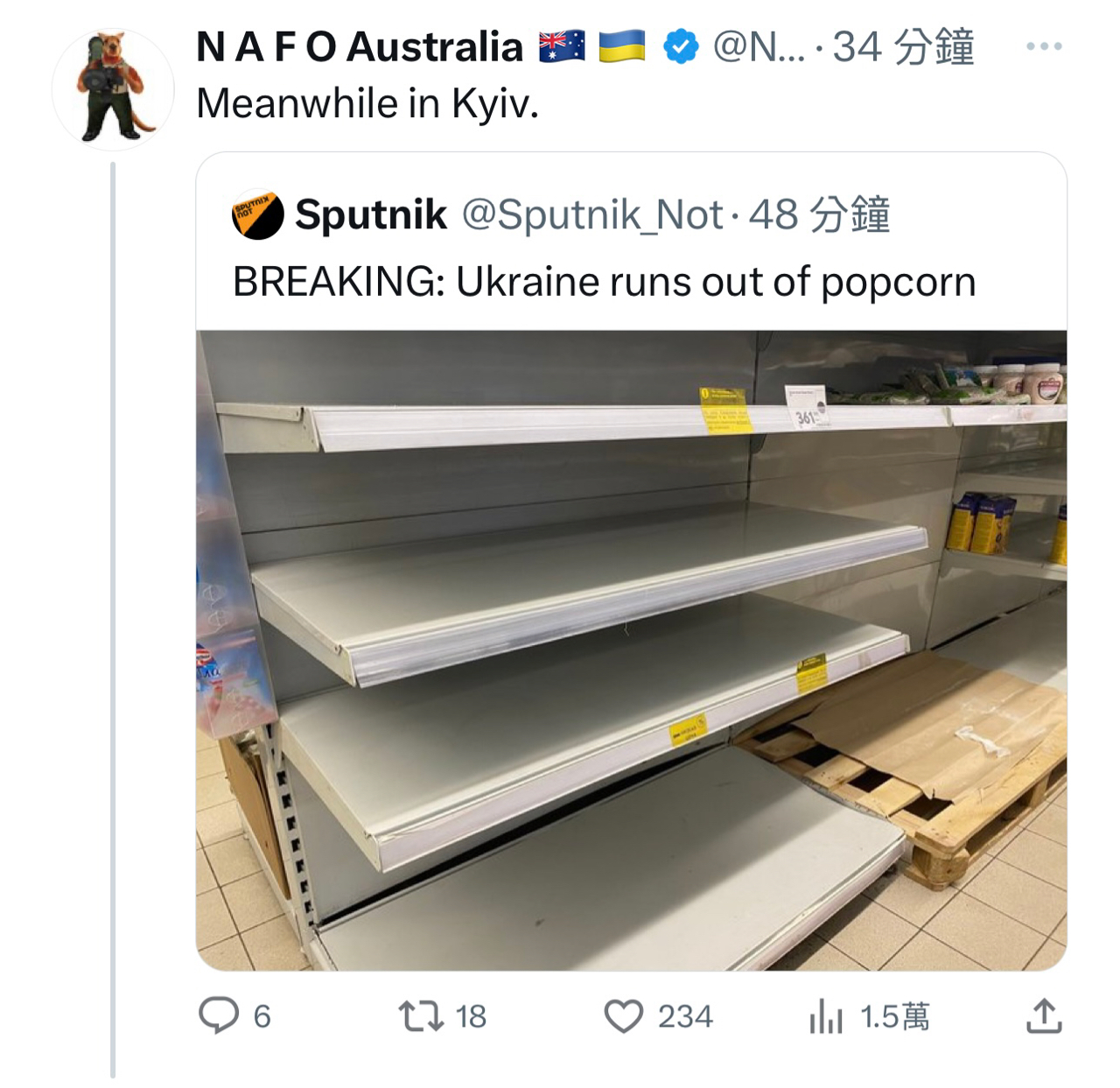Viewport: 1120px width, 1088px height.
Task: Open the reply comment icon
Action: (x=219, y=1016)
